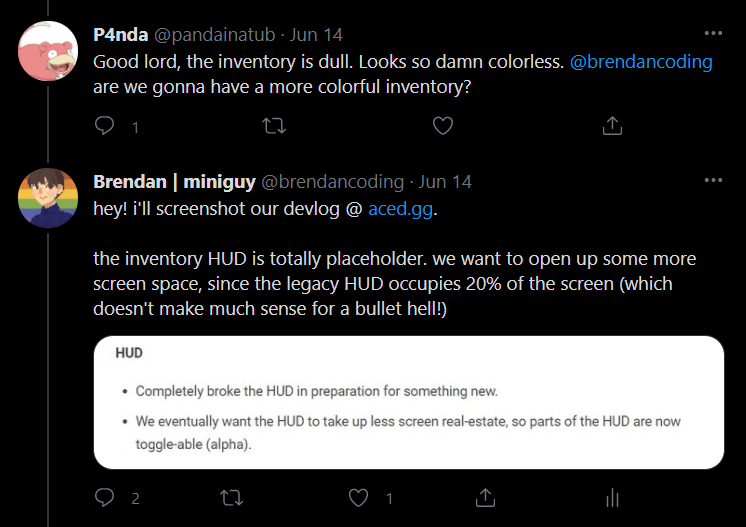Share P4nda's tweet
Image resolution: width=746 pixels, height=527 pixels.
[x=612, y=126]
